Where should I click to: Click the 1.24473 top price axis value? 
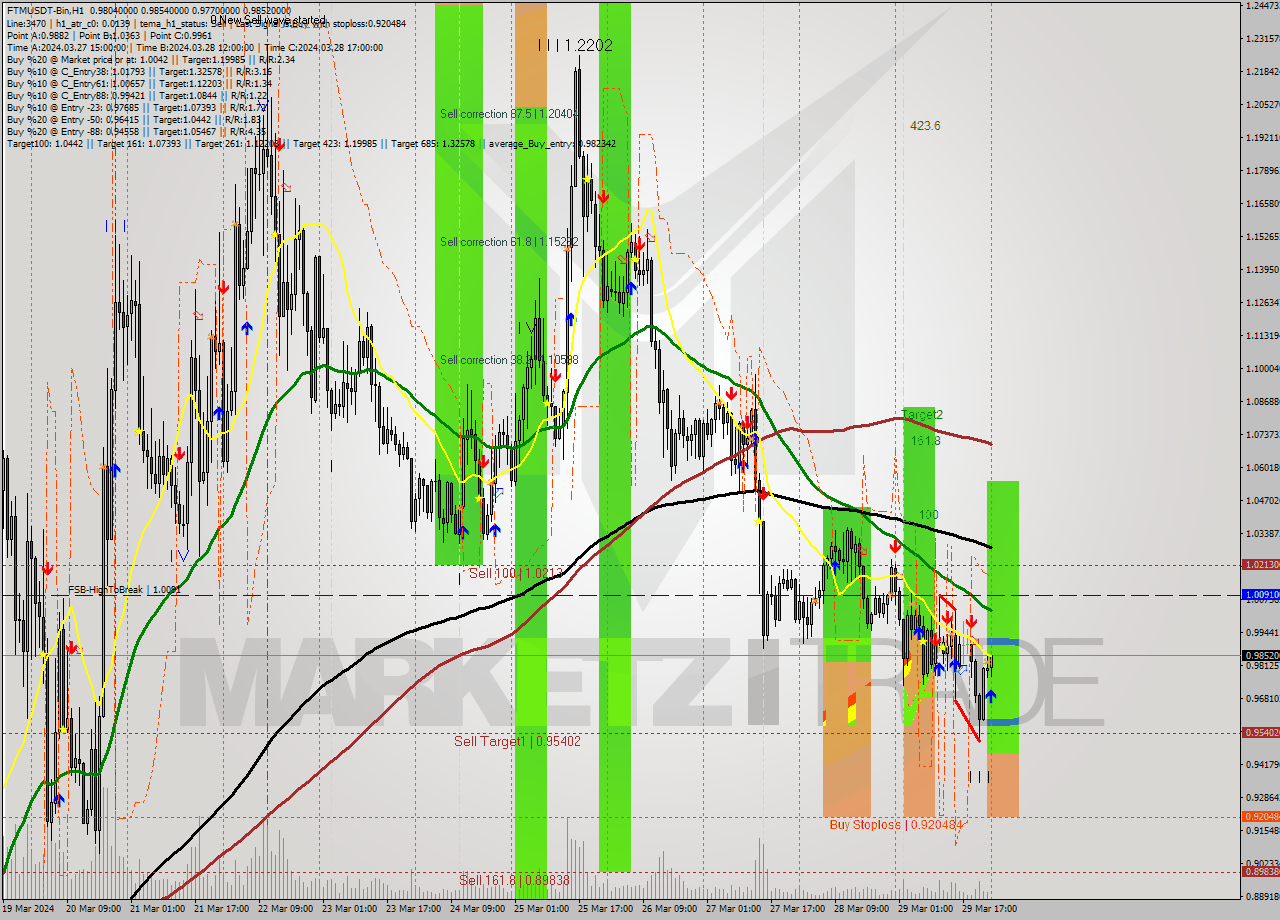click(1262, 6)
